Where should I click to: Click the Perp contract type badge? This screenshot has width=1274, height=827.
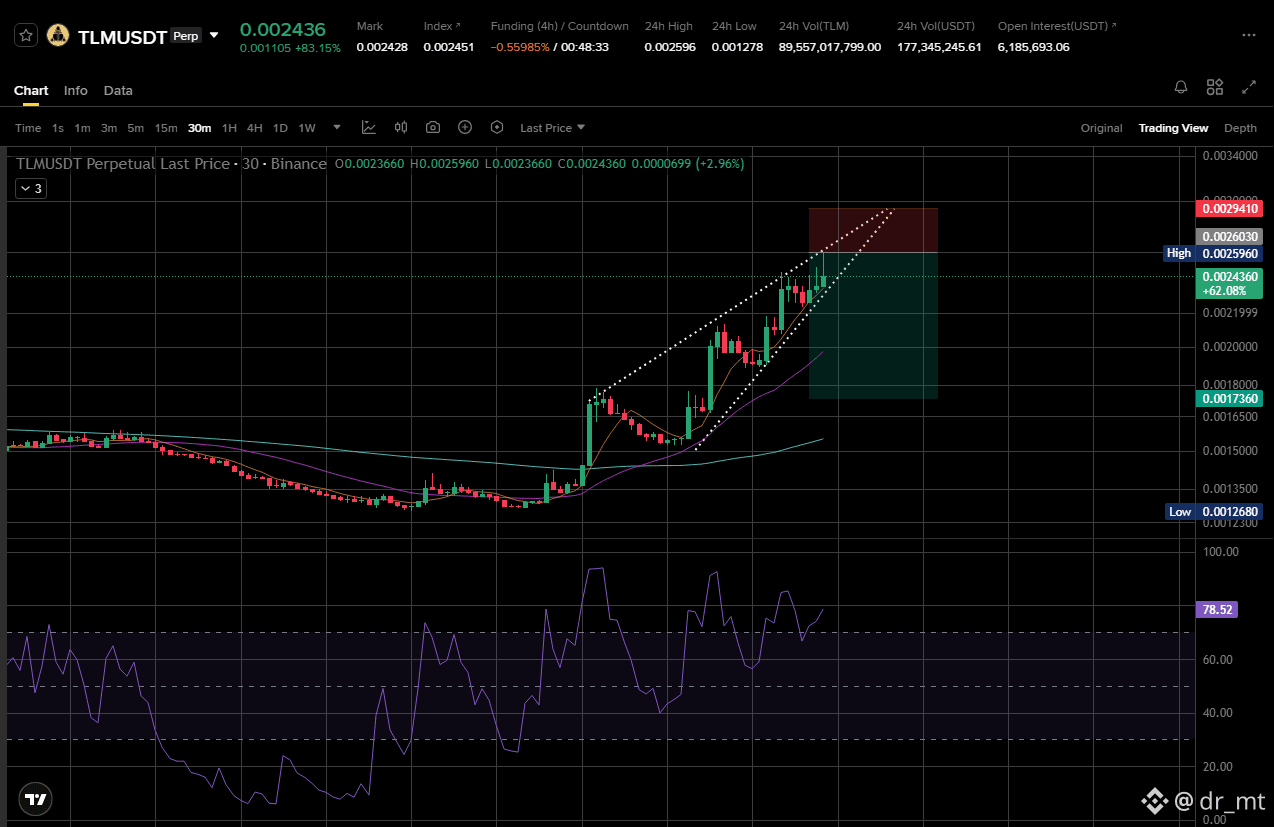click(185, 36)
